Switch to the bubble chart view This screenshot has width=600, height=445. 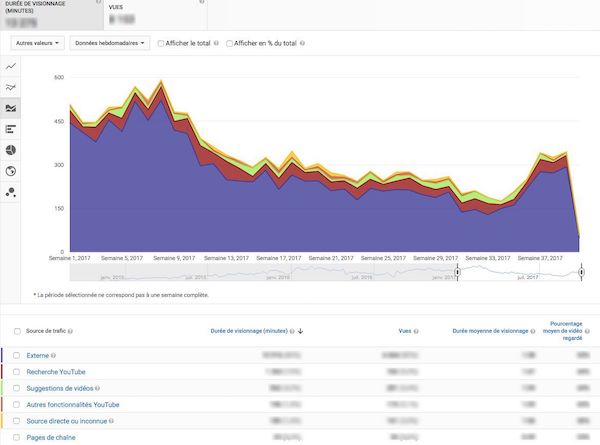(x=11, y=192)
